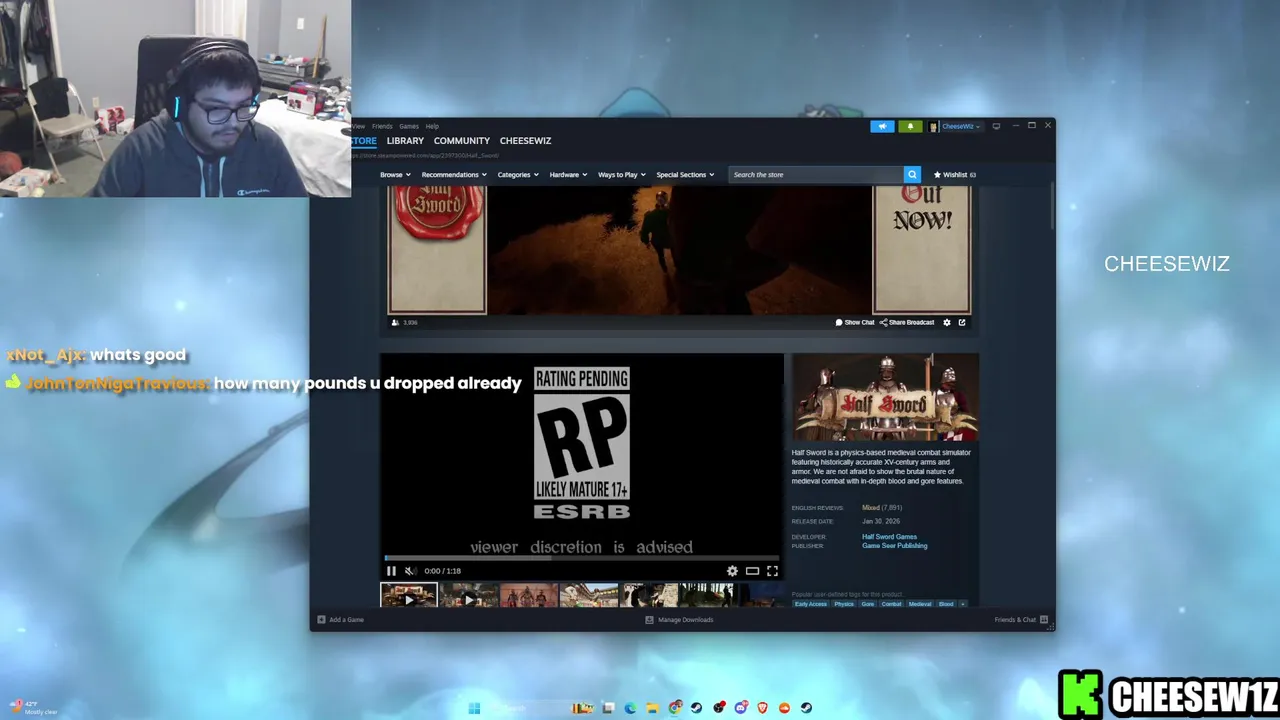Click the Steam page vertical scrollbar
1280x720 pixels.
click(1052, 205)
